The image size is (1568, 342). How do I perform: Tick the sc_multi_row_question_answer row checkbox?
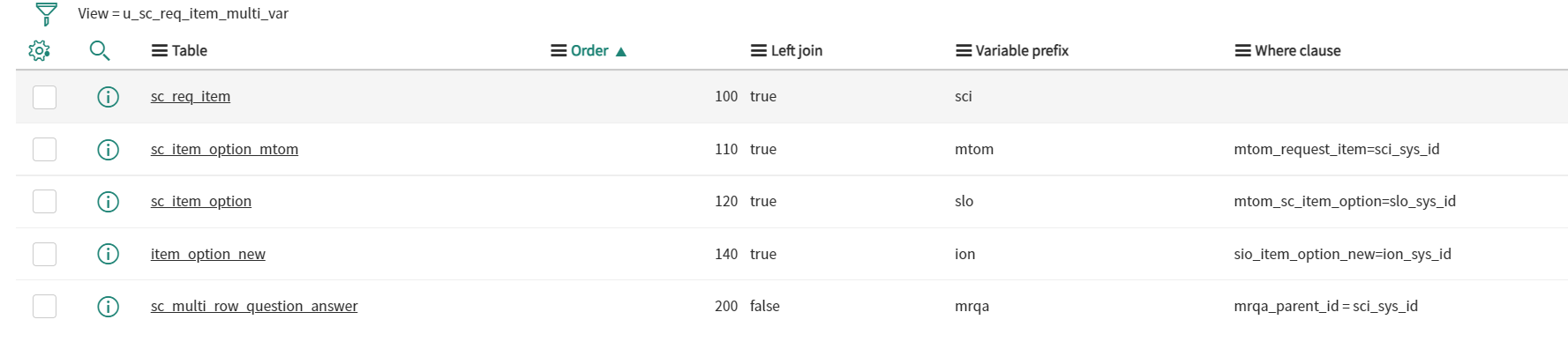pyautogui.click(x=44, y=306)
